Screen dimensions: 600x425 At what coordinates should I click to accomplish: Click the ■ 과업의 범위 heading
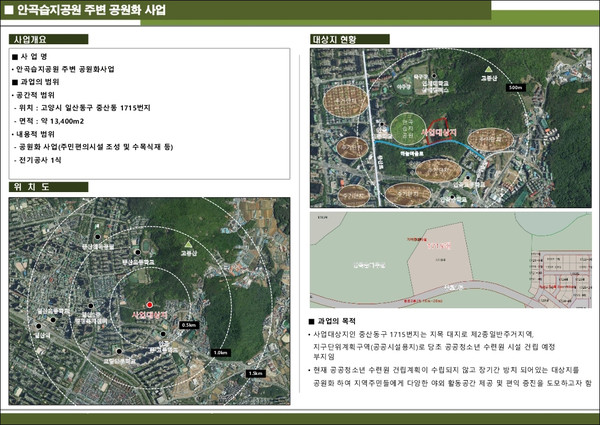36,82
